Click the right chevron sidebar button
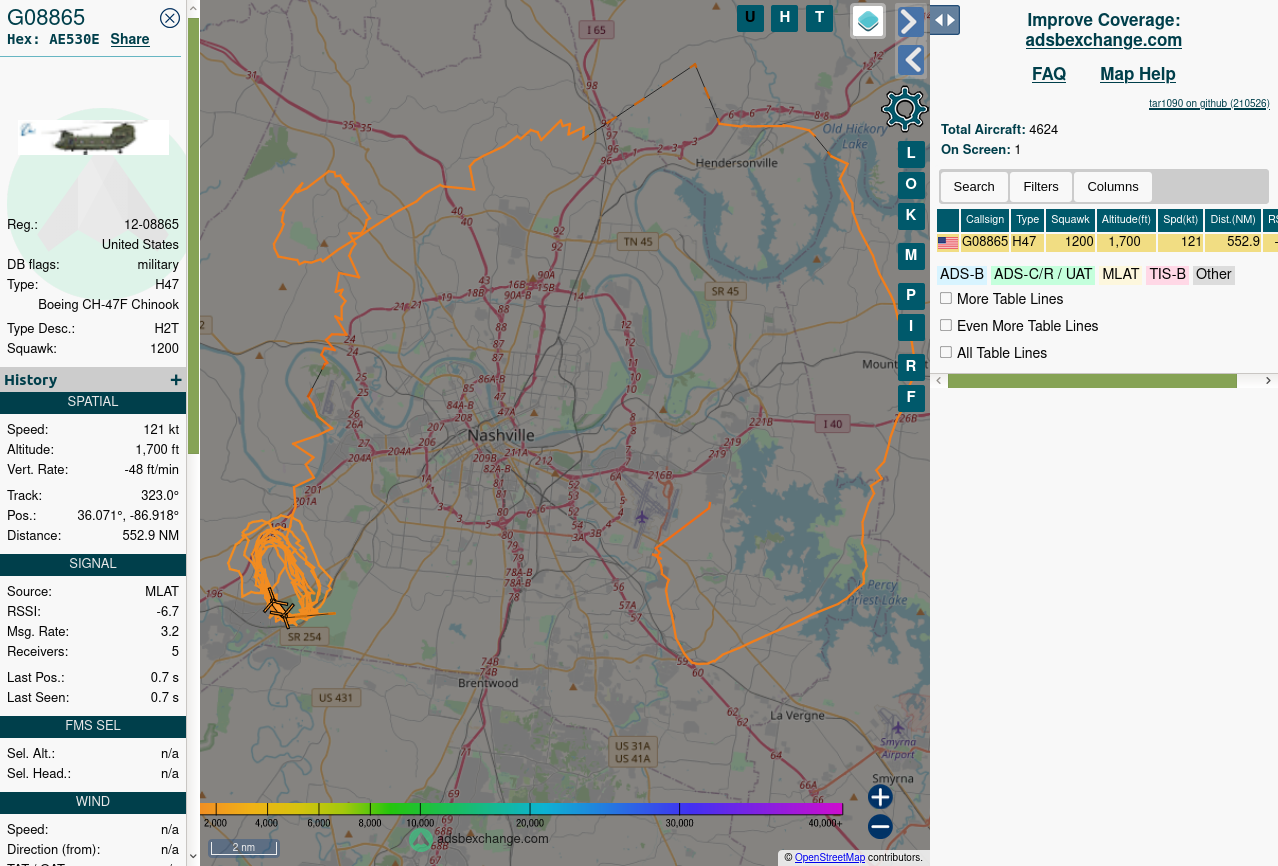 coord(910,21)
